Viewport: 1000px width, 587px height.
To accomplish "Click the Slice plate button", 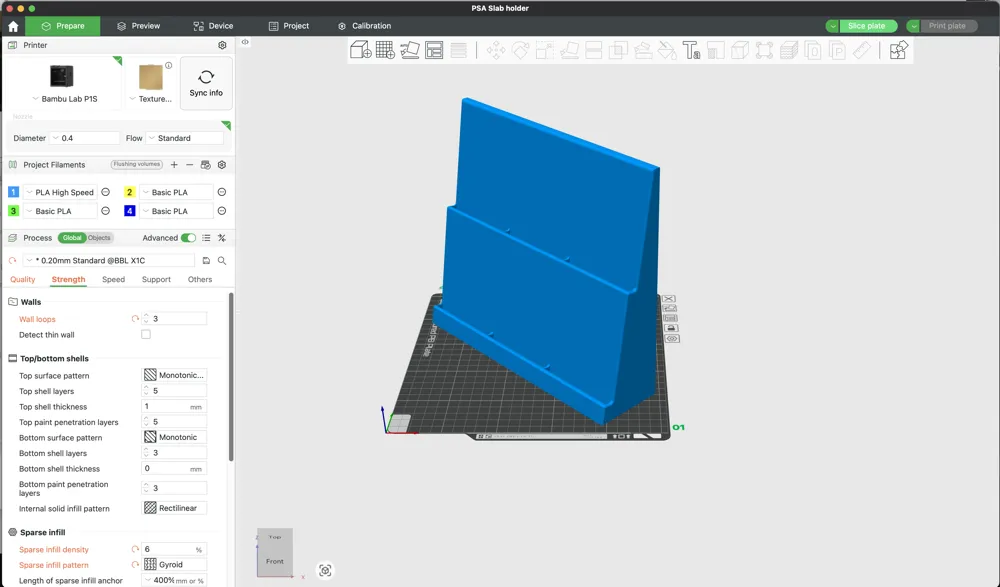I will 867,26.
